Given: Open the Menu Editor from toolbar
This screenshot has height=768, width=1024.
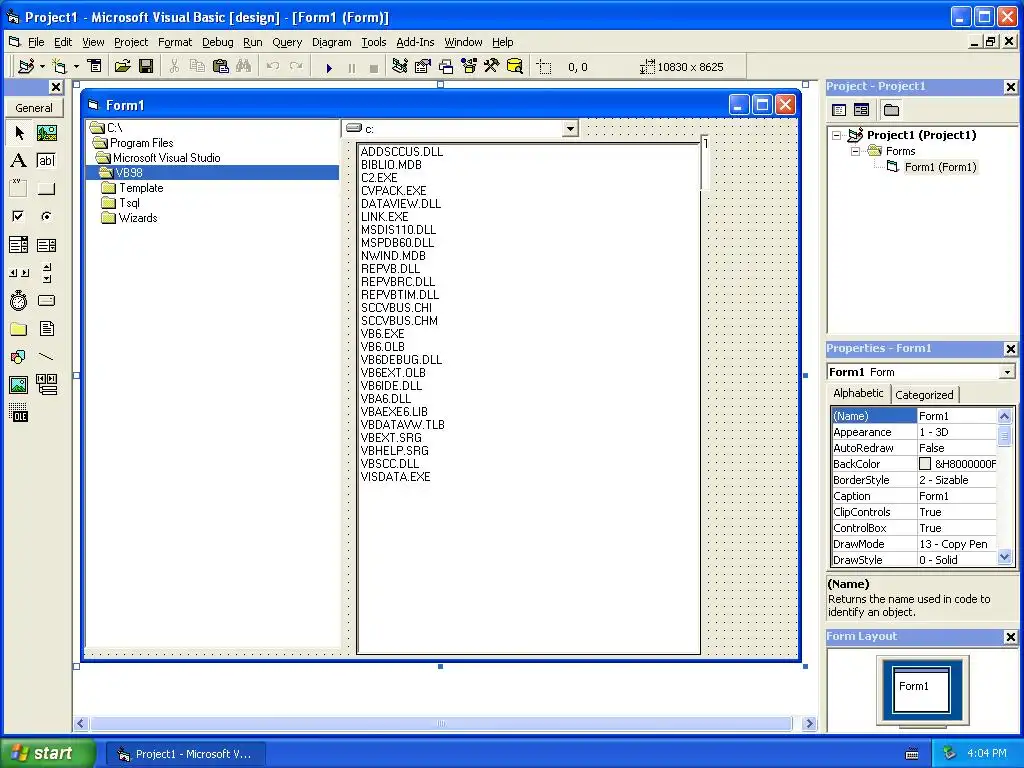Looking at the screenshot, I should coord(95,66).
